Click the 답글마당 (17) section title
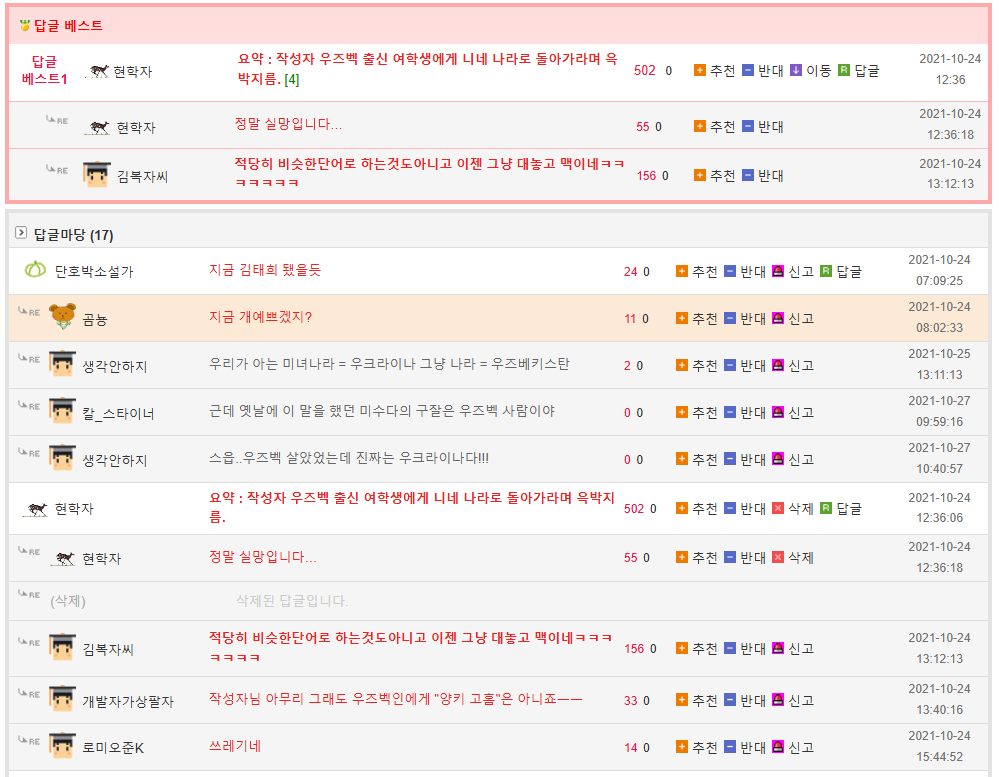The width and height of the screenshot is (999, 777). [73, 235]
